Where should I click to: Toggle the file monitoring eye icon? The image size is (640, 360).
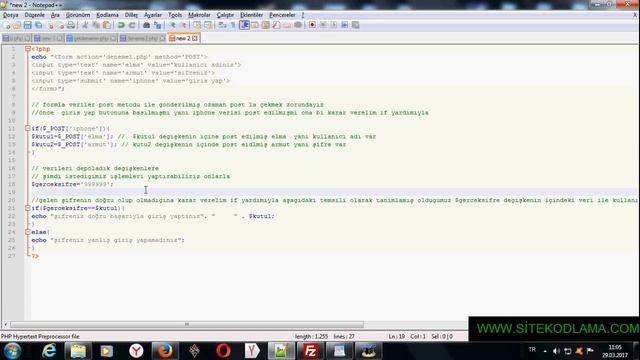(298, 25)
